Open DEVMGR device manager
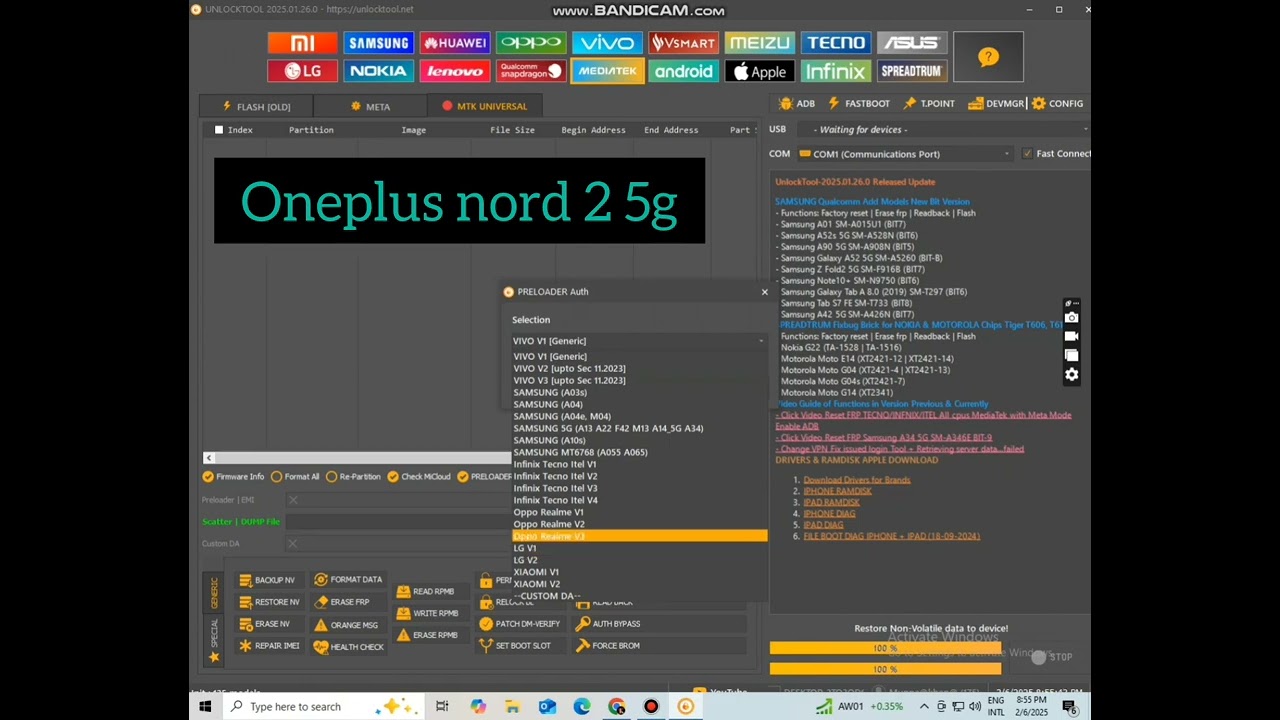 (x=996, y=103)
